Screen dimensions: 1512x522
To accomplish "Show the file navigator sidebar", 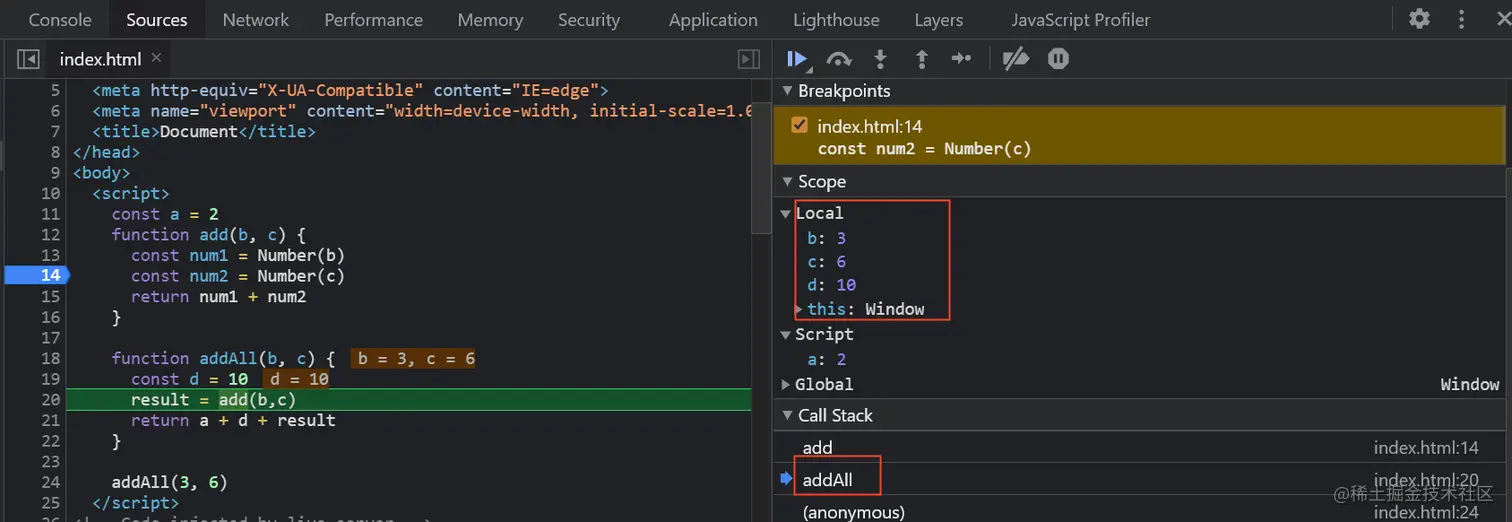I will click(28, 60).
